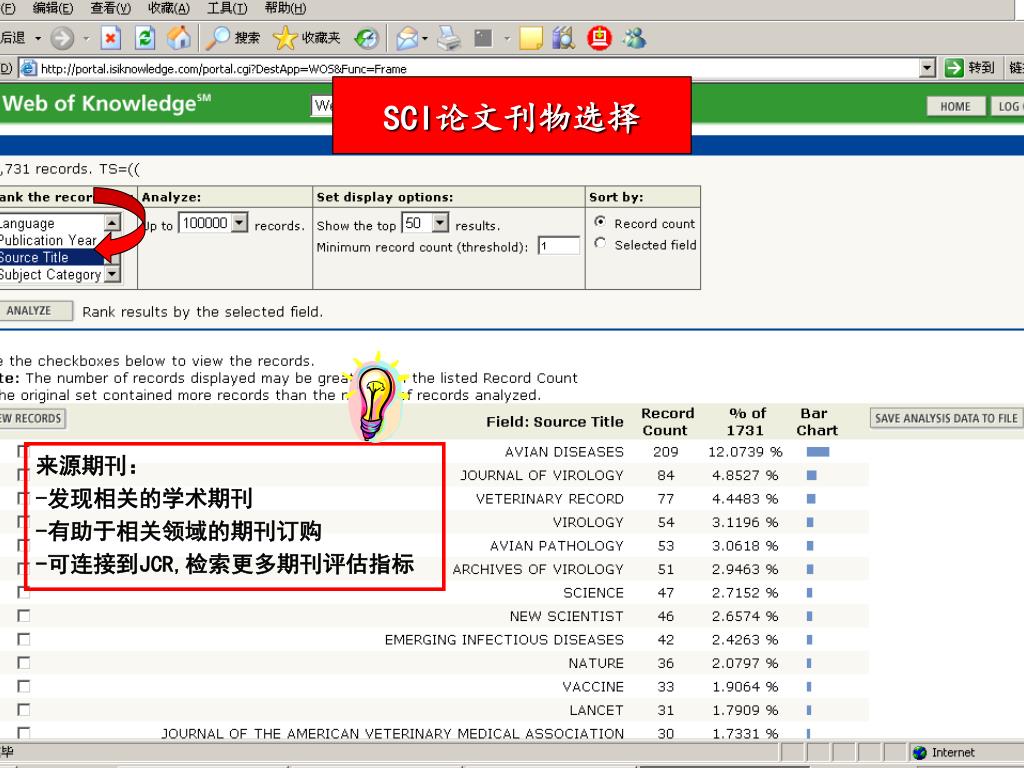Check the LANCET row checkbox

click(x=24, y=710)
